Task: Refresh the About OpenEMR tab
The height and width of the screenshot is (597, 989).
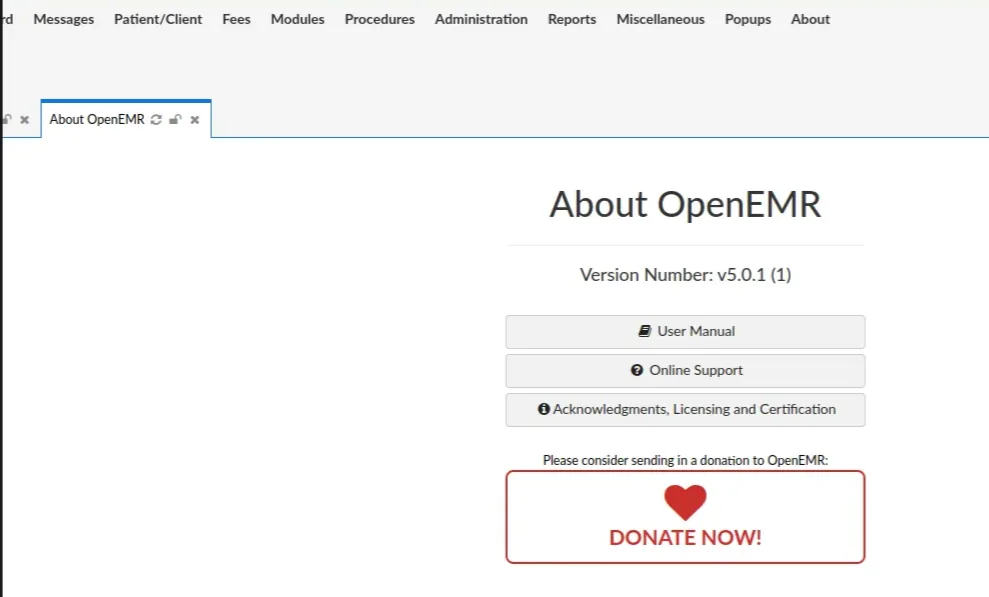Action: coord(156,120)
